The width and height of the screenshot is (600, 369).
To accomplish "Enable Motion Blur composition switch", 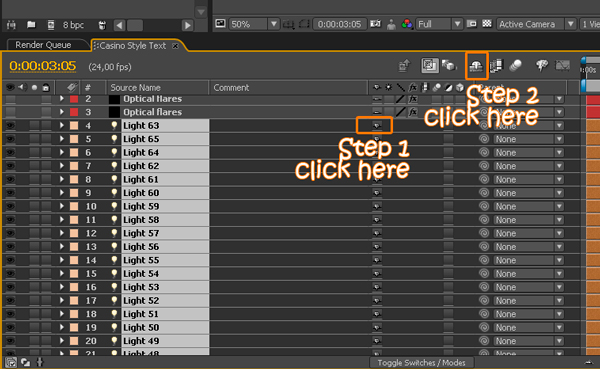I will click(516, 66).
